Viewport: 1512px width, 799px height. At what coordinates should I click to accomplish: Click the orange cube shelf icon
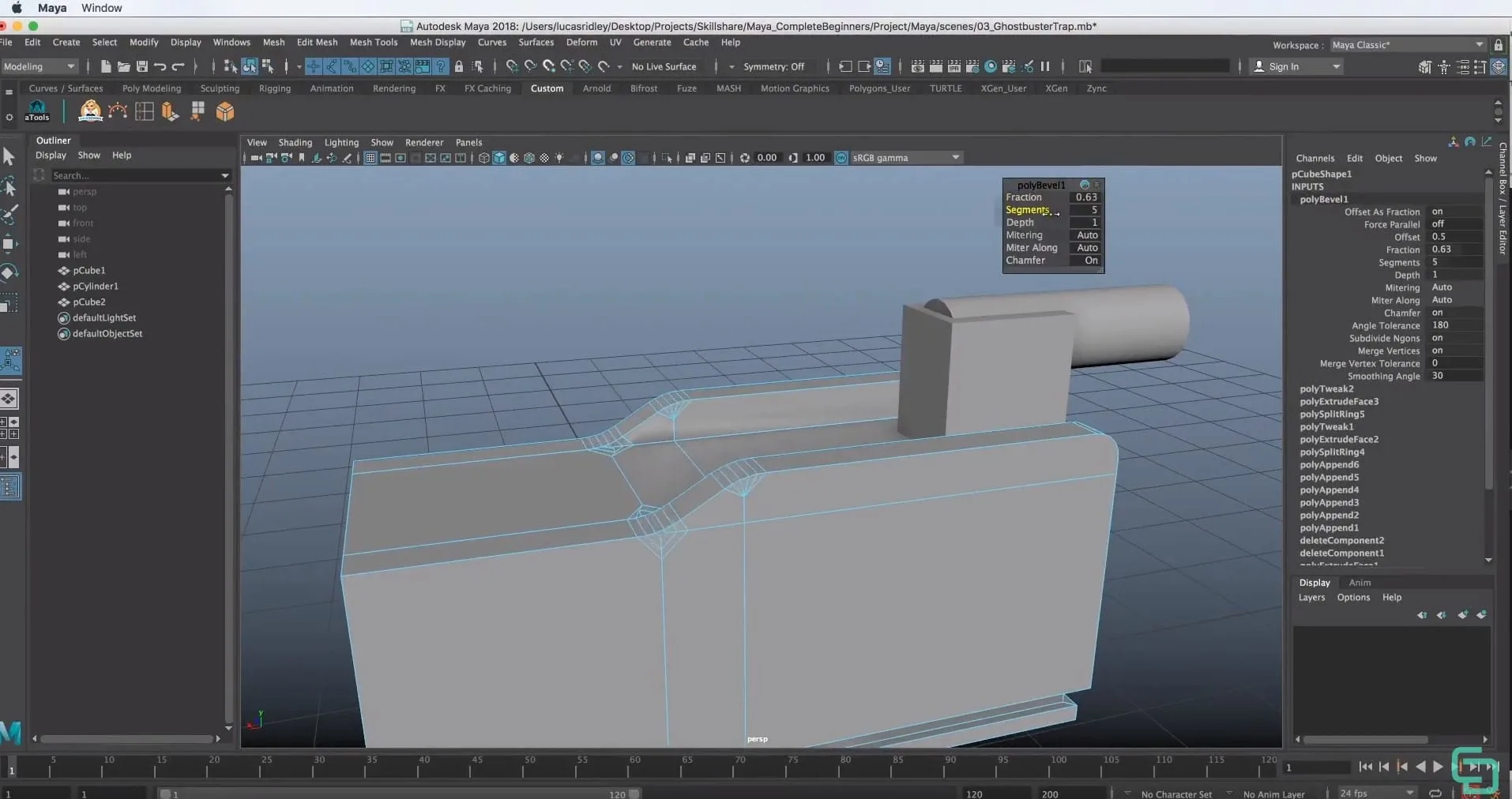225,111
